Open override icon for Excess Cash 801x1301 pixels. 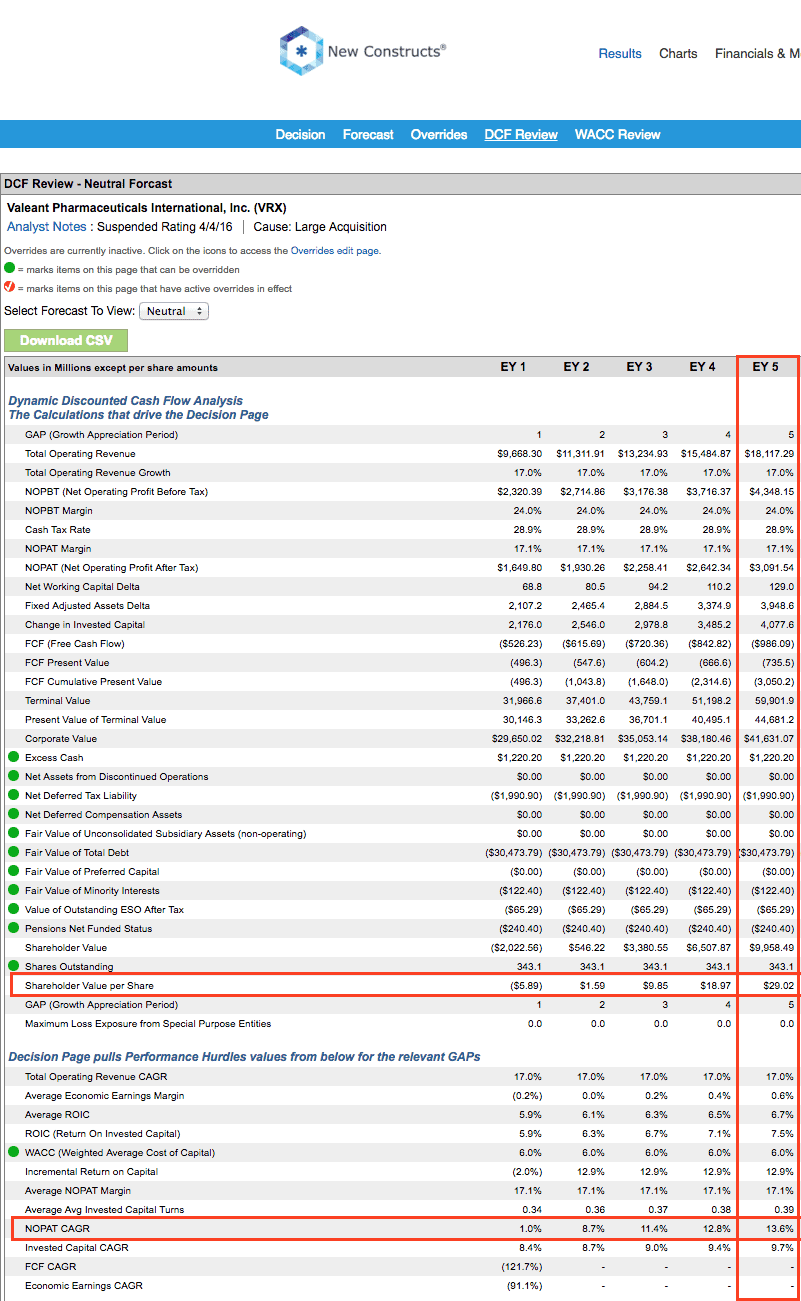[13, 757]
